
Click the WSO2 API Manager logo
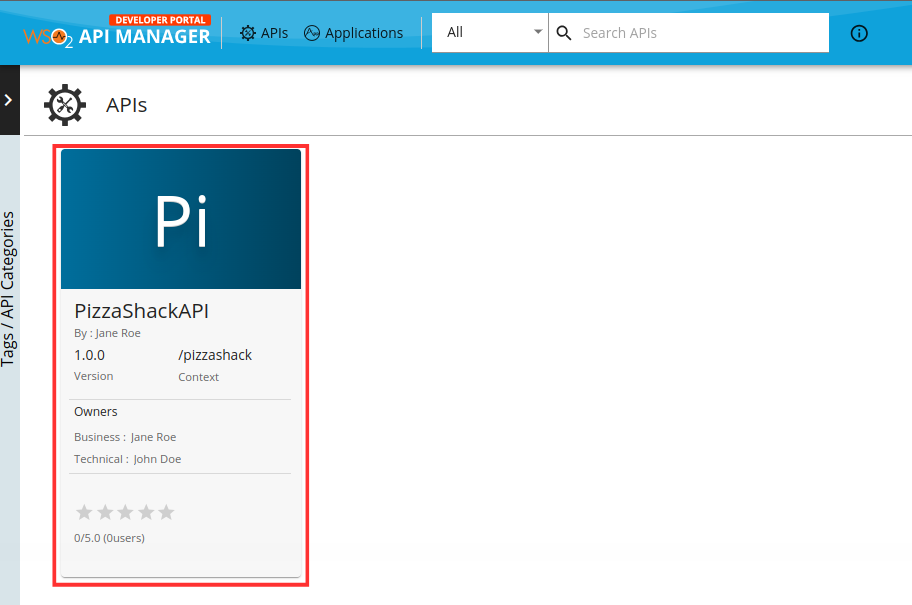coord(117,32)
